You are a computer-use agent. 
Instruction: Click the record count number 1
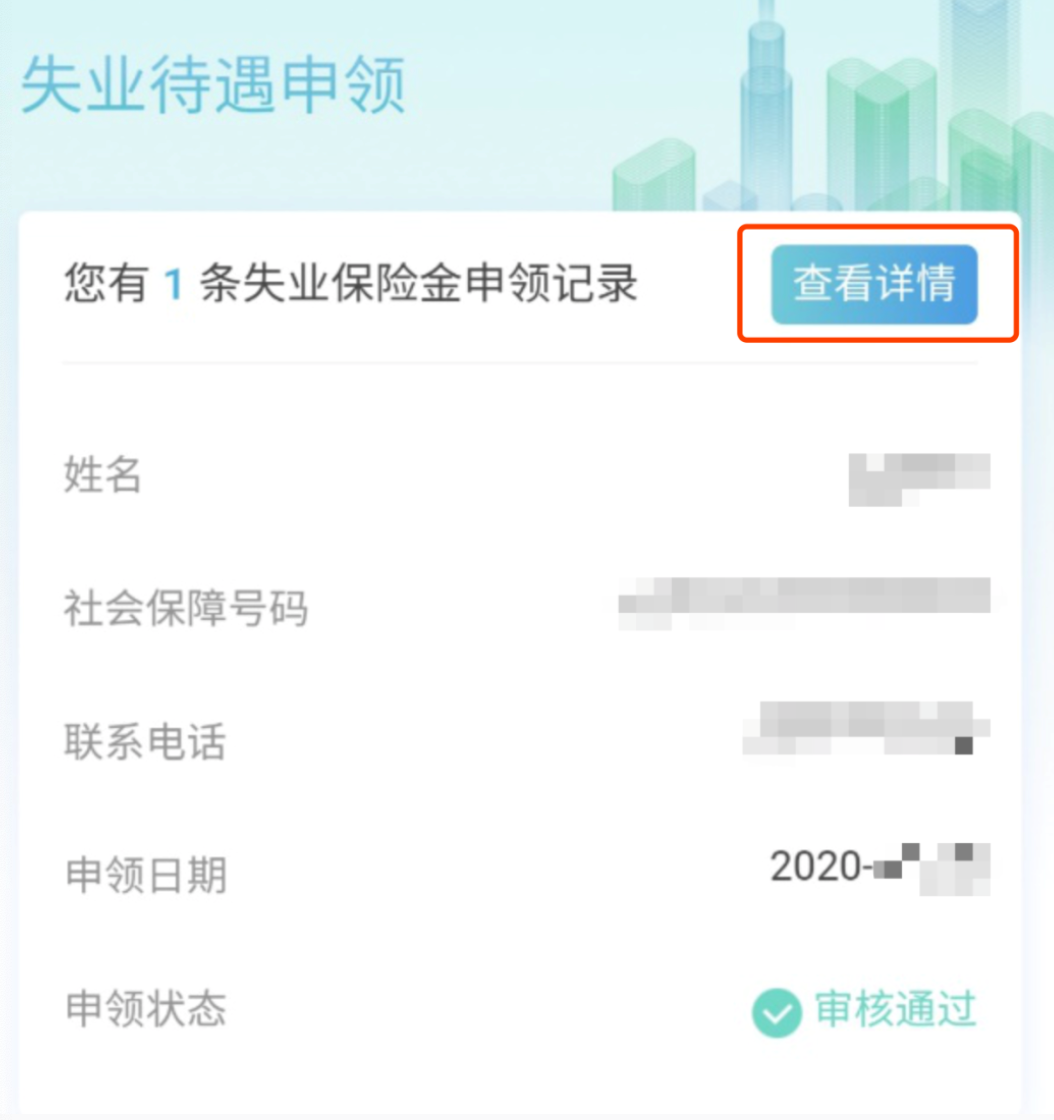click(x=173, y=284)
